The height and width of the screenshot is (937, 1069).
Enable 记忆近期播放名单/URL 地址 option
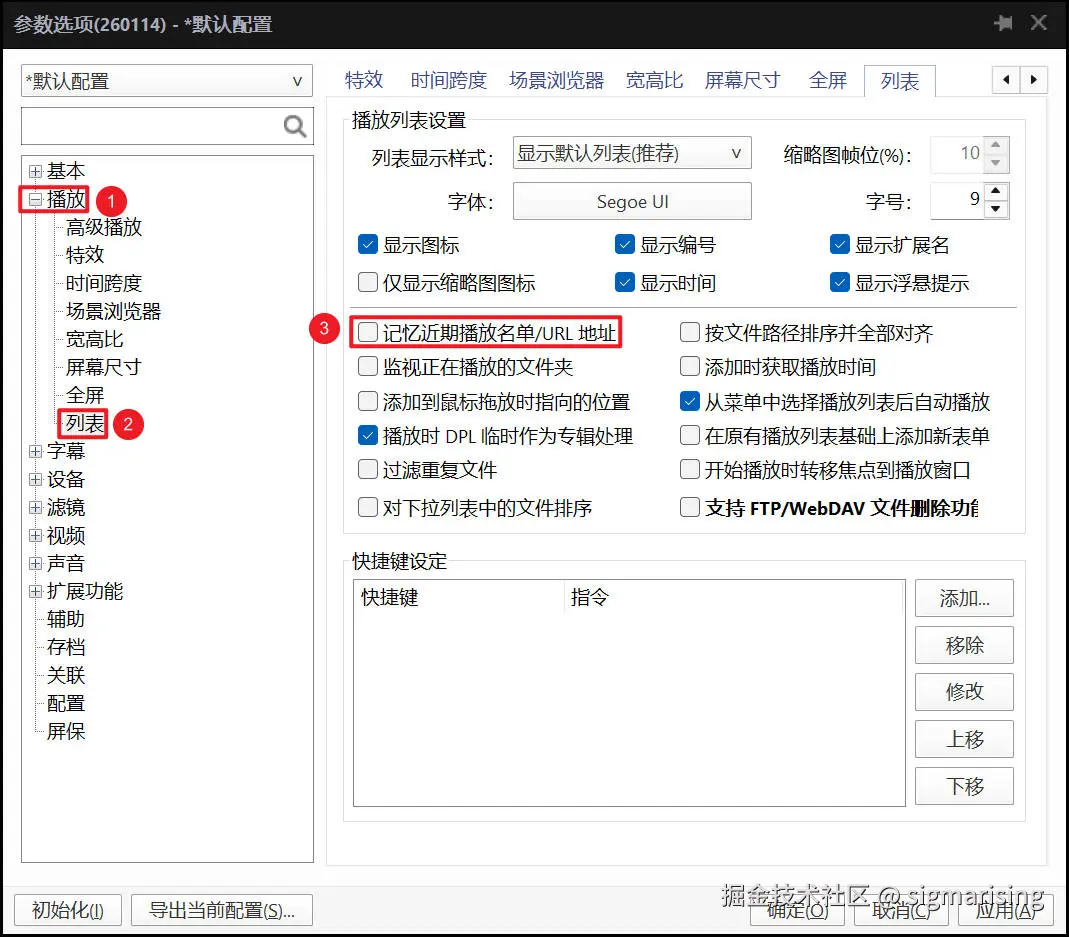click(367, 330)
